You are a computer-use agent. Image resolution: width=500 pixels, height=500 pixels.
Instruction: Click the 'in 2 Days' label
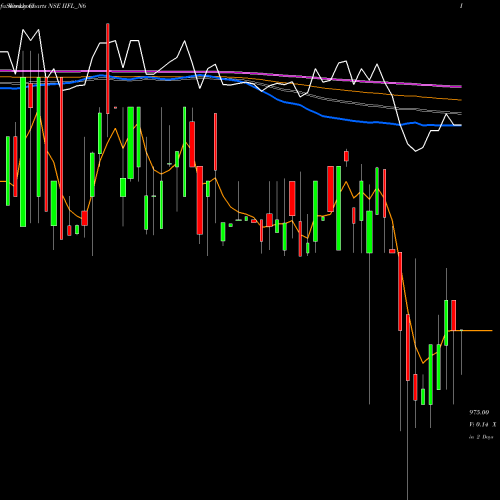coord(481,437)
